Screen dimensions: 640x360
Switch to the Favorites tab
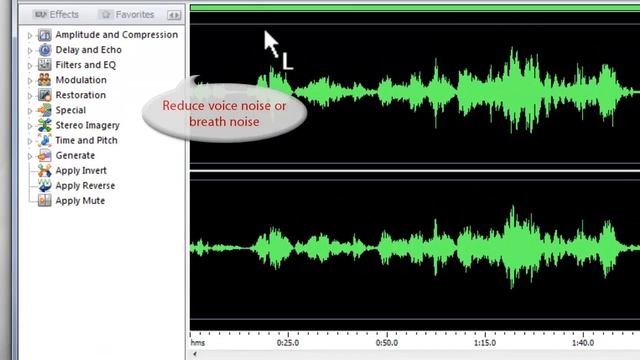pos(128,15)
